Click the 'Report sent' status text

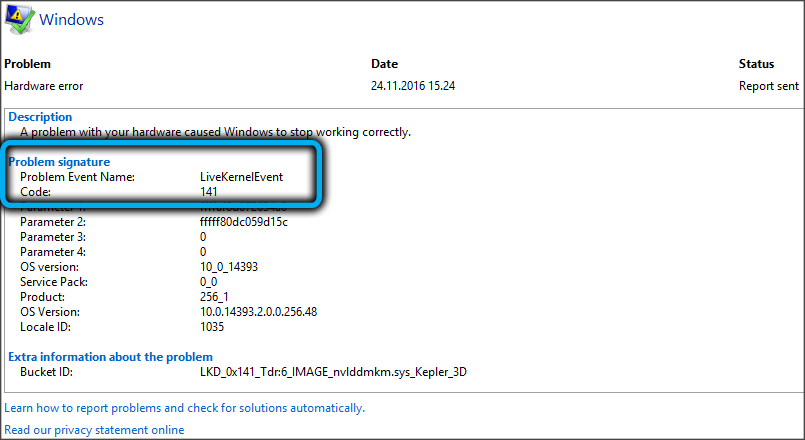tap(768, 86)
